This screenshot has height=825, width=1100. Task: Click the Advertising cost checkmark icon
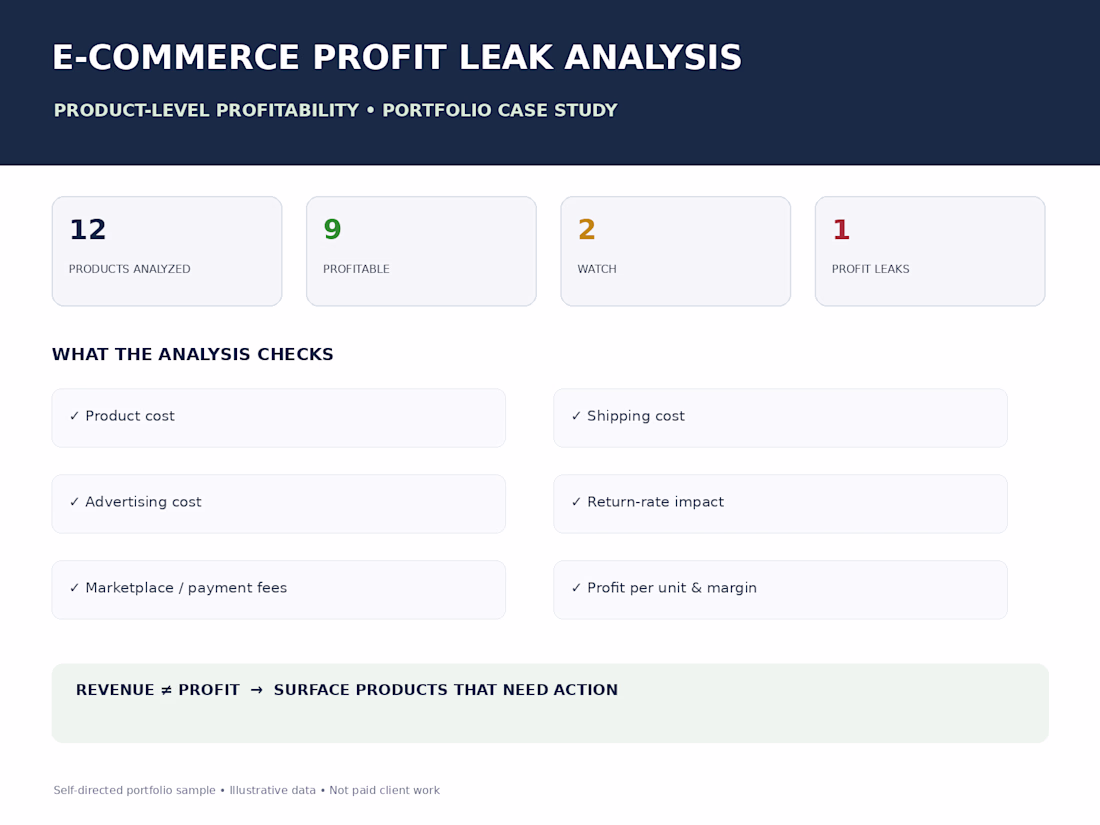(x=74, y=502)
